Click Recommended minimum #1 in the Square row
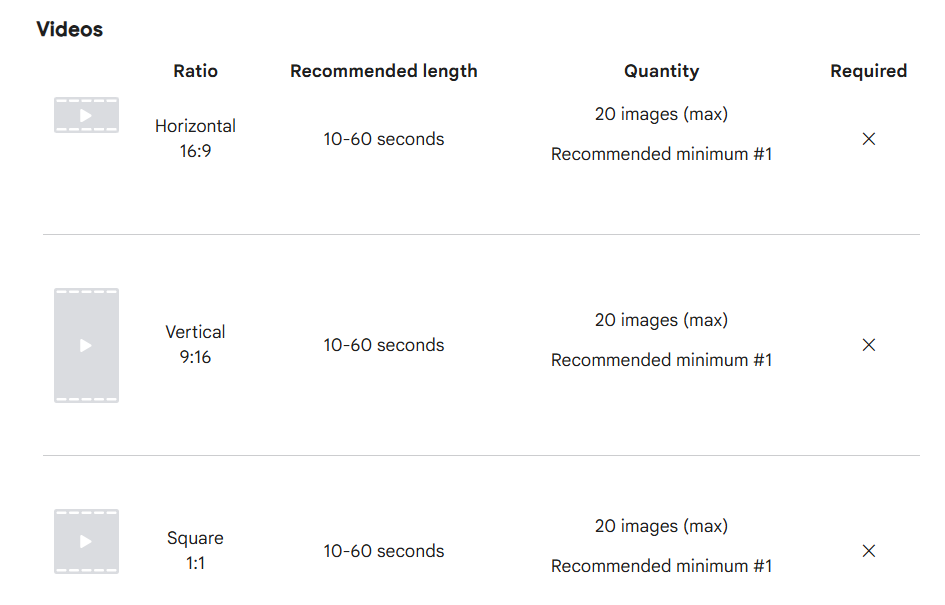945x605 pixels. coord(661,566)
